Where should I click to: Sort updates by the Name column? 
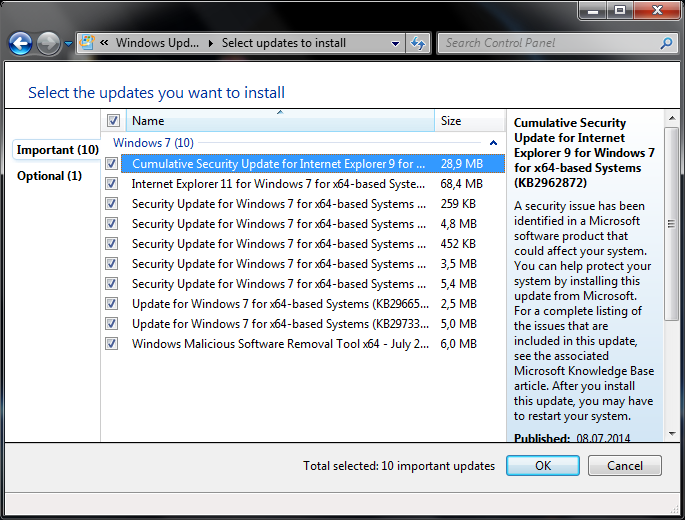[280, 121]
